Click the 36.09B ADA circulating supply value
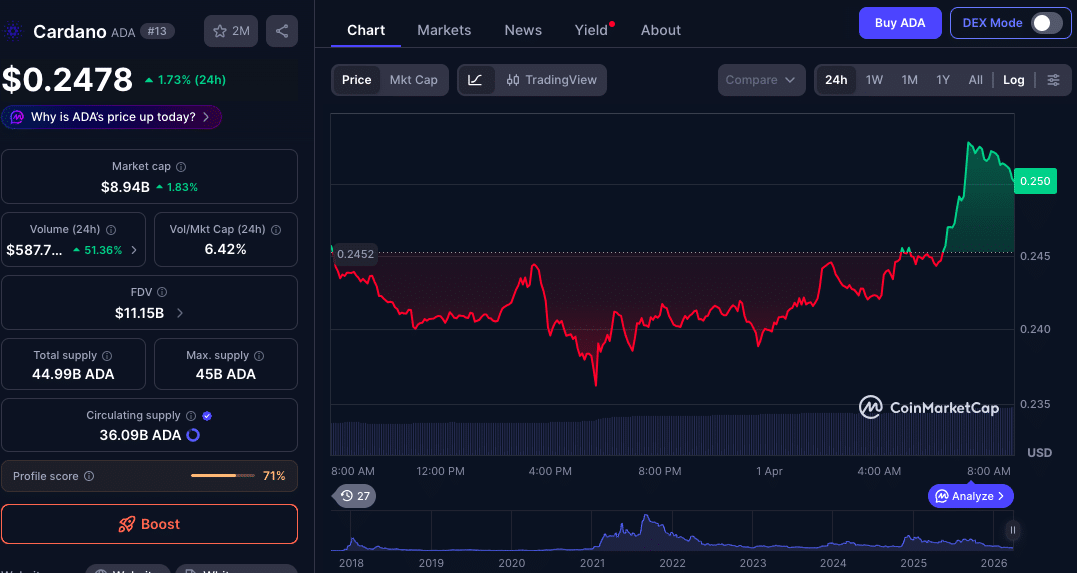1077x573 pixels. click(140, 435)
